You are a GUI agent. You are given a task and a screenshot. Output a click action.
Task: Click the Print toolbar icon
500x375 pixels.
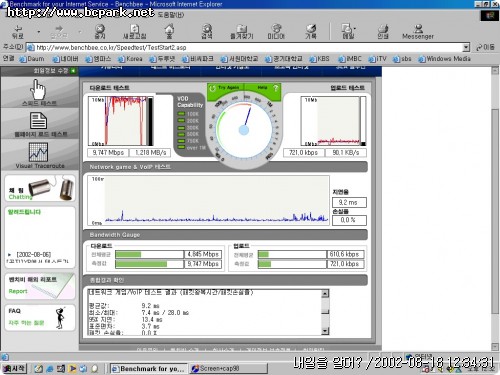pyautogui.click(x=383, y=32)
